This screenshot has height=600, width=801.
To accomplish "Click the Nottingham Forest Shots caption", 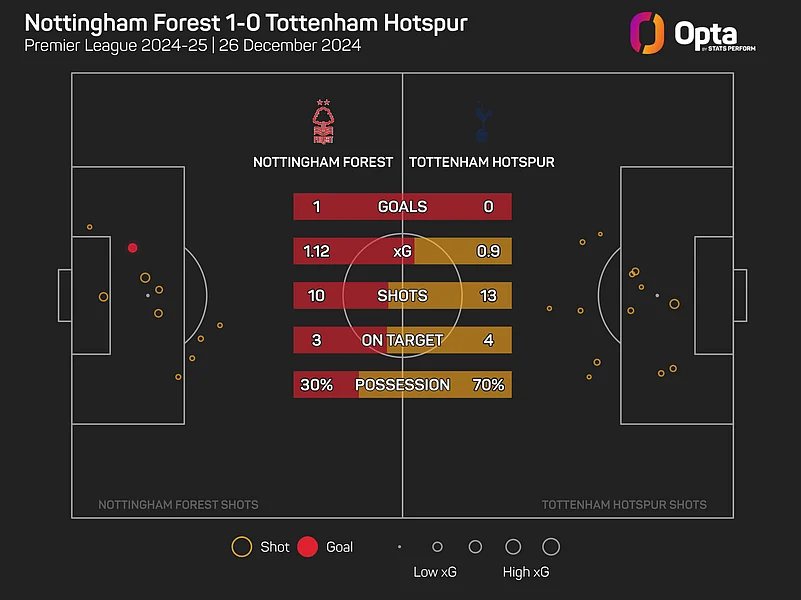I will (178, 505).
